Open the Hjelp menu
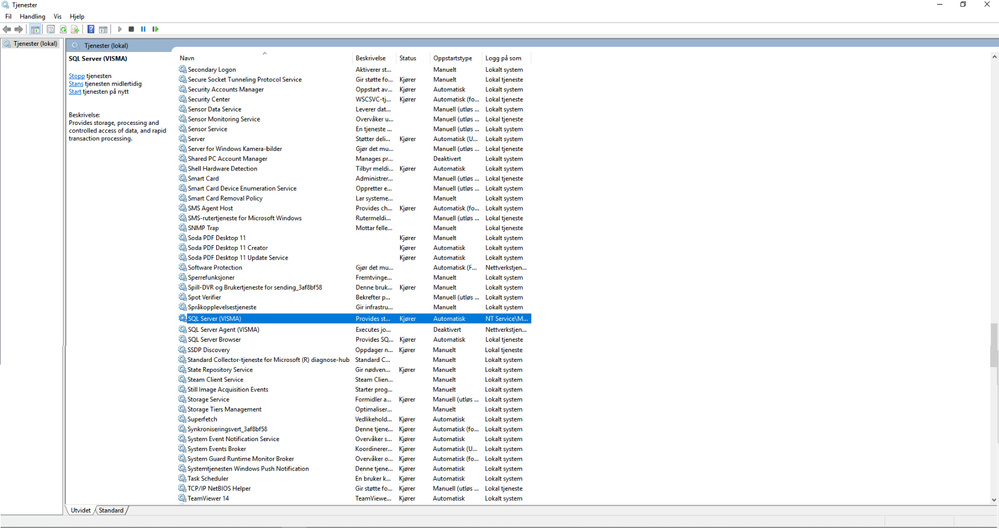This screenshot has width=999, height=529. (76, 17)
